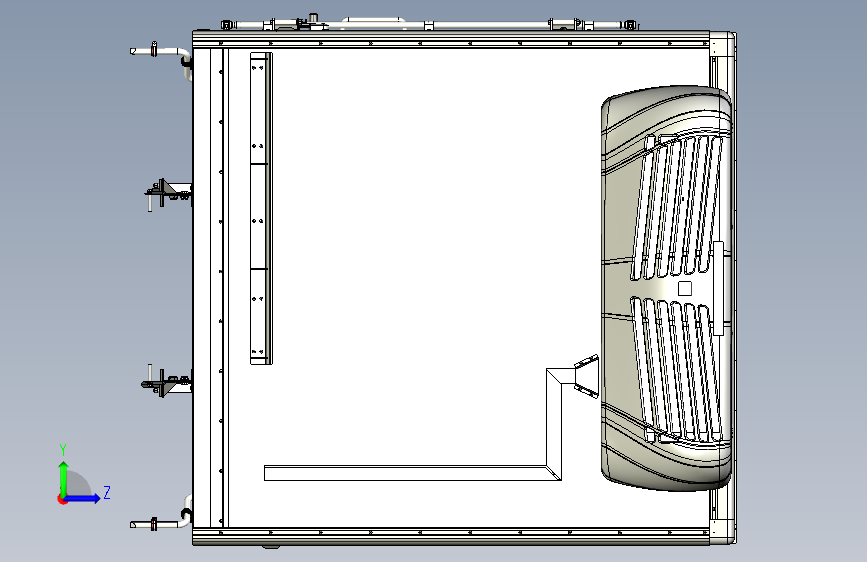Select the bottom frame profile of the cabinet
The image size is (867, 562).
pyautogui.click(x=451, y=536)
